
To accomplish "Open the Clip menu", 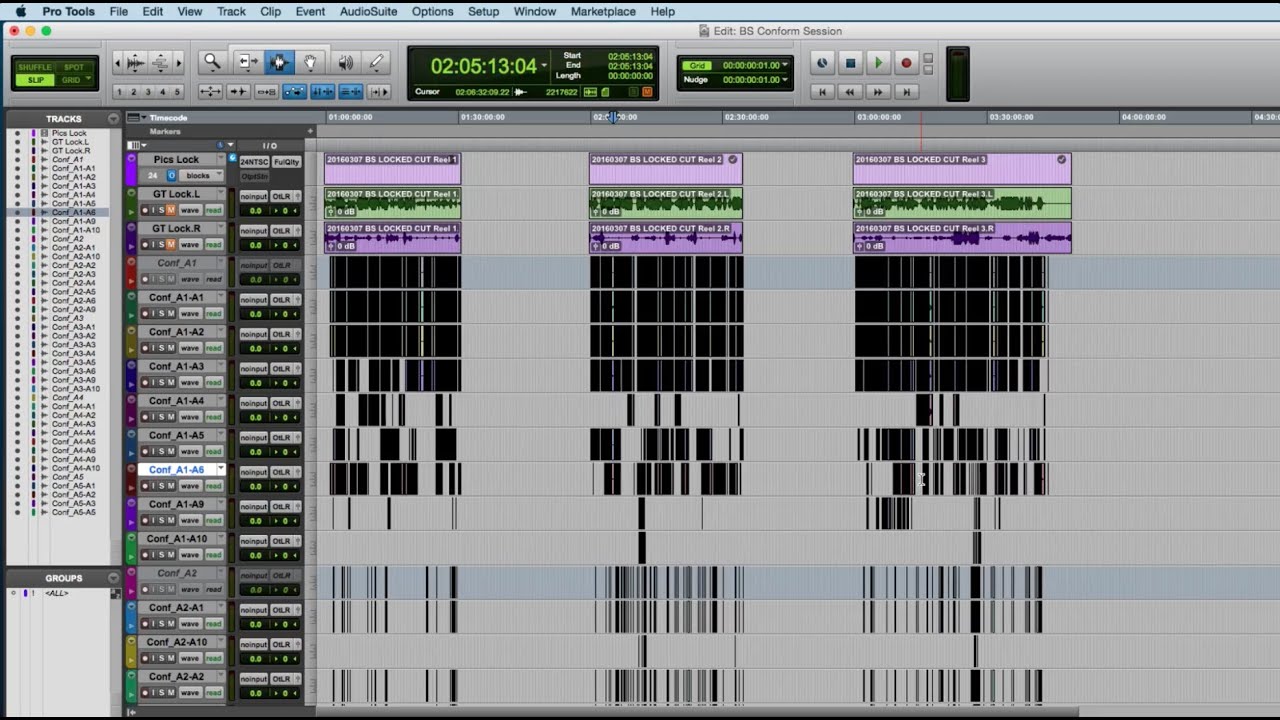I will click(x=270, y=11).
